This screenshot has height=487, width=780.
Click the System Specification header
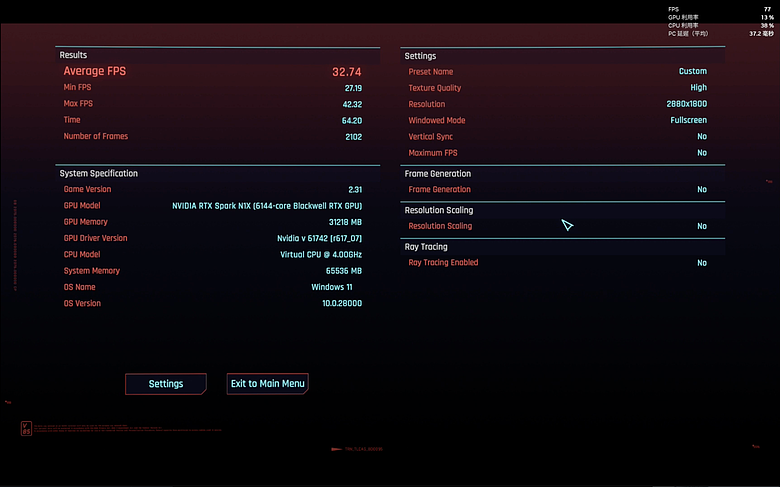pyautogui.click(x=98, y=174)
